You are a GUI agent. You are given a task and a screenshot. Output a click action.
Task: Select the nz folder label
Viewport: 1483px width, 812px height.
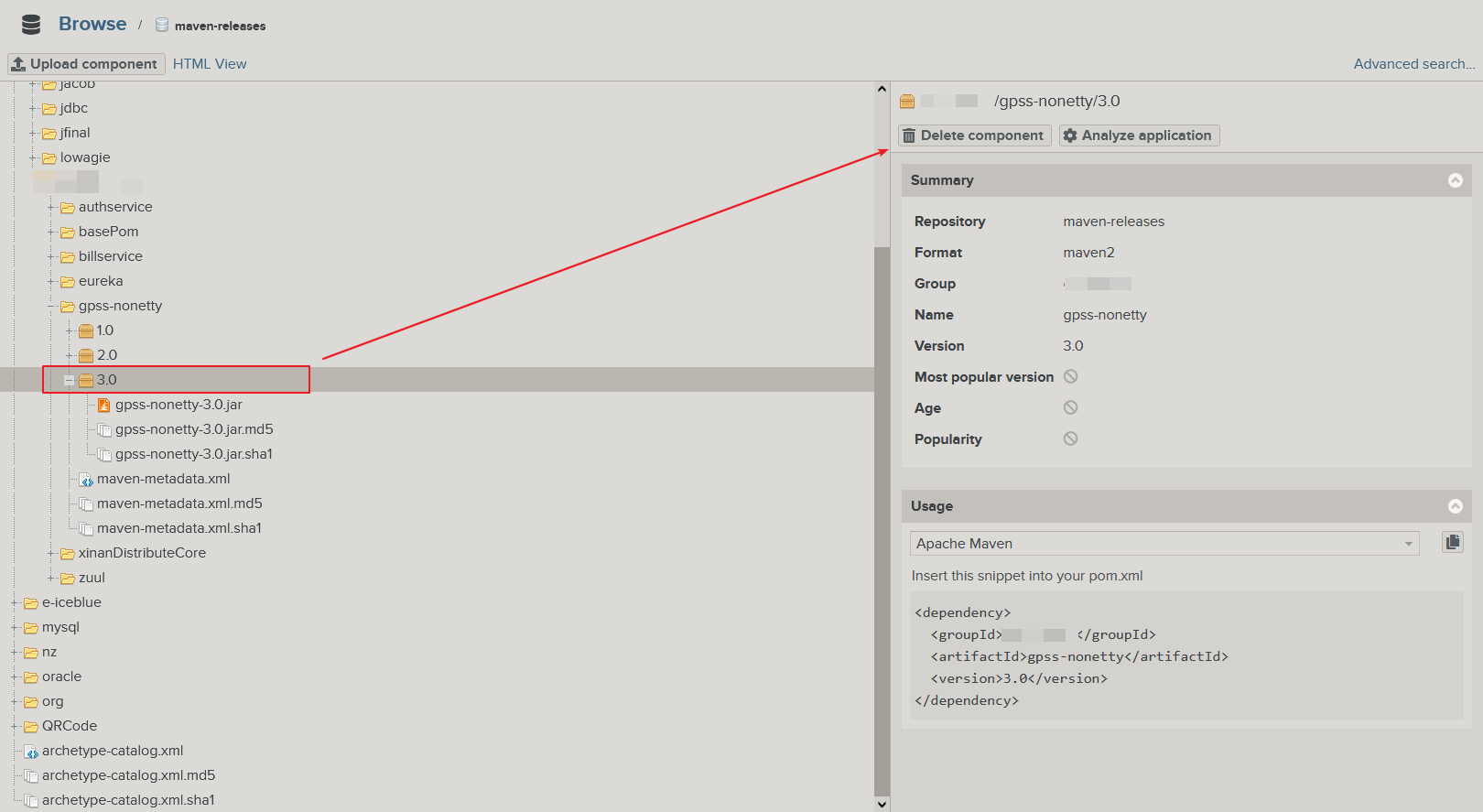49,652
